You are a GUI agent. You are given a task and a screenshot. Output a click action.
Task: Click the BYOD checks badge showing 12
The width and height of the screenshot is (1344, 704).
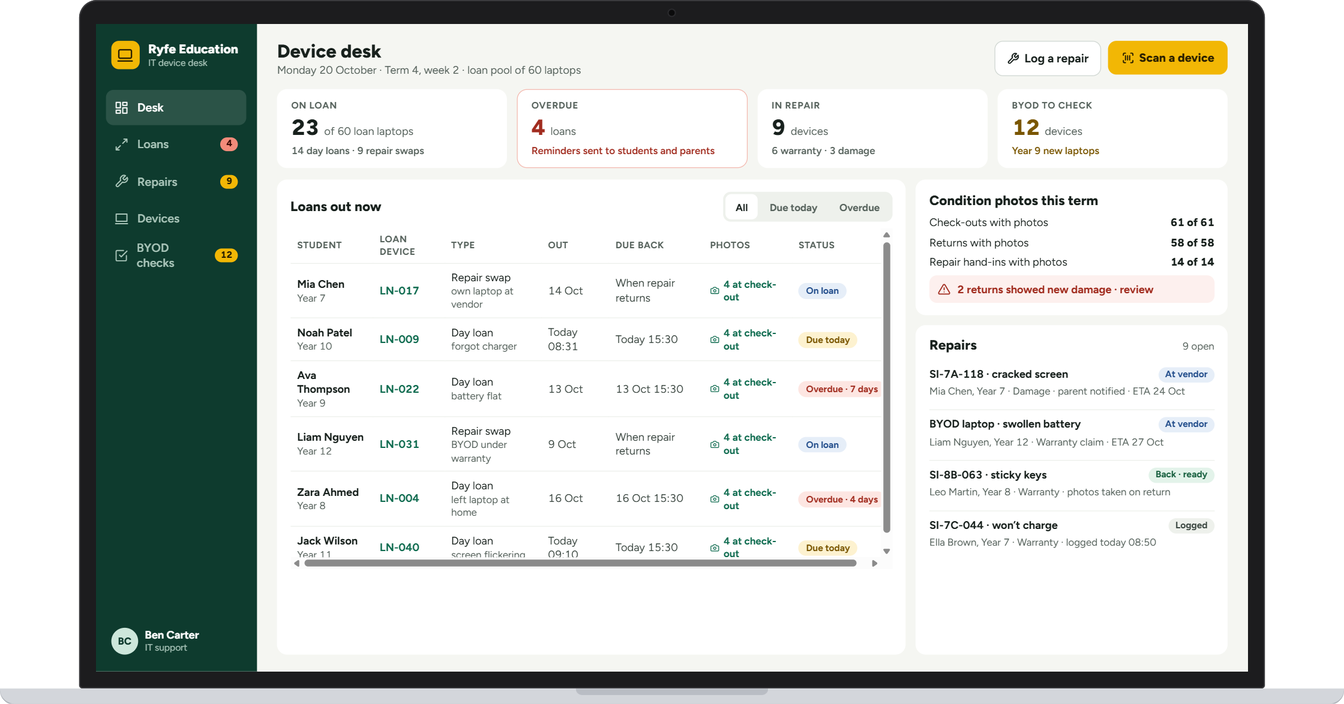[226, 255]
